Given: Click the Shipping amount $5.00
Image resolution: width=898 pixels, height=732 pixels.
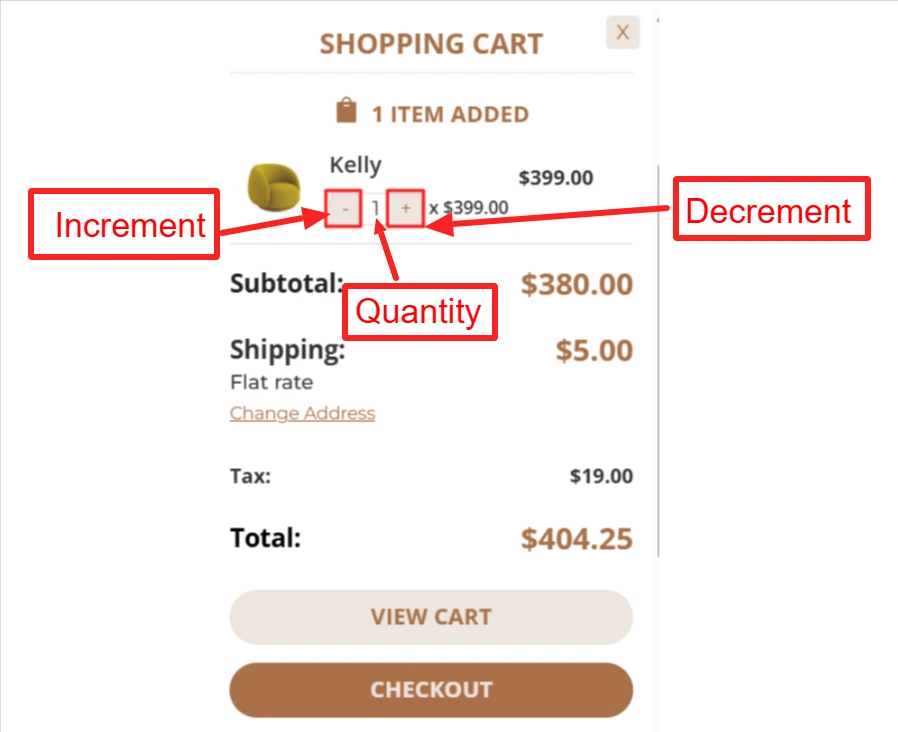Looking at the screenshot, I should click(594, 350).
